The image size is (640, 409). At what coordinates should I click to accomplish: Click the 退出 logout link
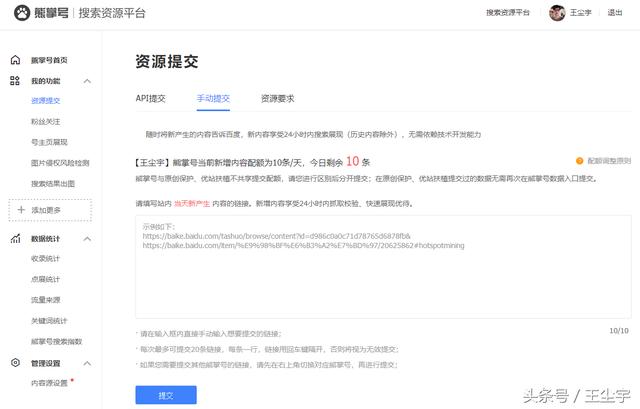[x=614, y=14]
